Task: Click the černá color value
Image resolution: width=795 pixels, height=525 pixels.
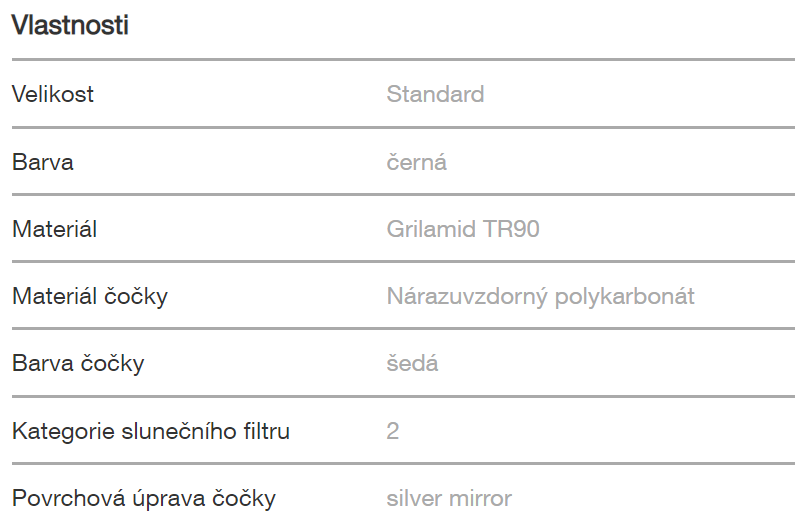Action: 416,162
